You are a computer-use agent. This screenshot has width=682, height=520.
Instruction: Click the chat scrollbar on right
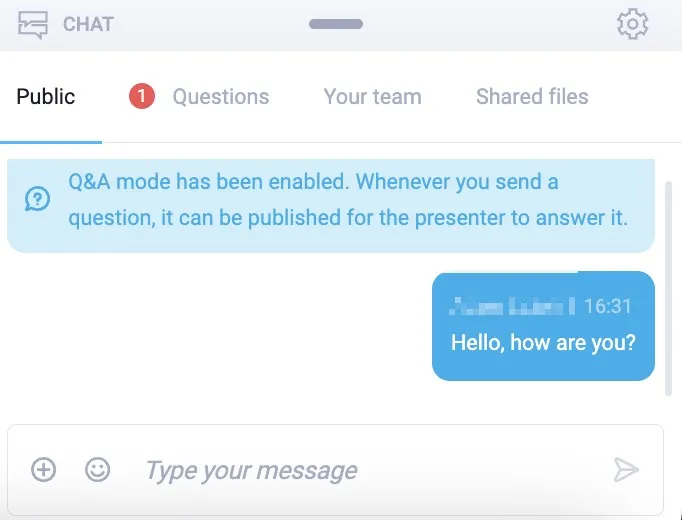[x=669, y=289]
